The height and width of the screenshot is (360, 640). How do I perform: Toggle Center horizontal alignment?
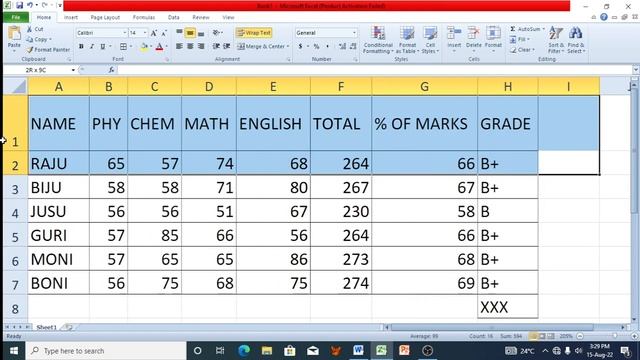pyautogui.click(x=190, y=47)
